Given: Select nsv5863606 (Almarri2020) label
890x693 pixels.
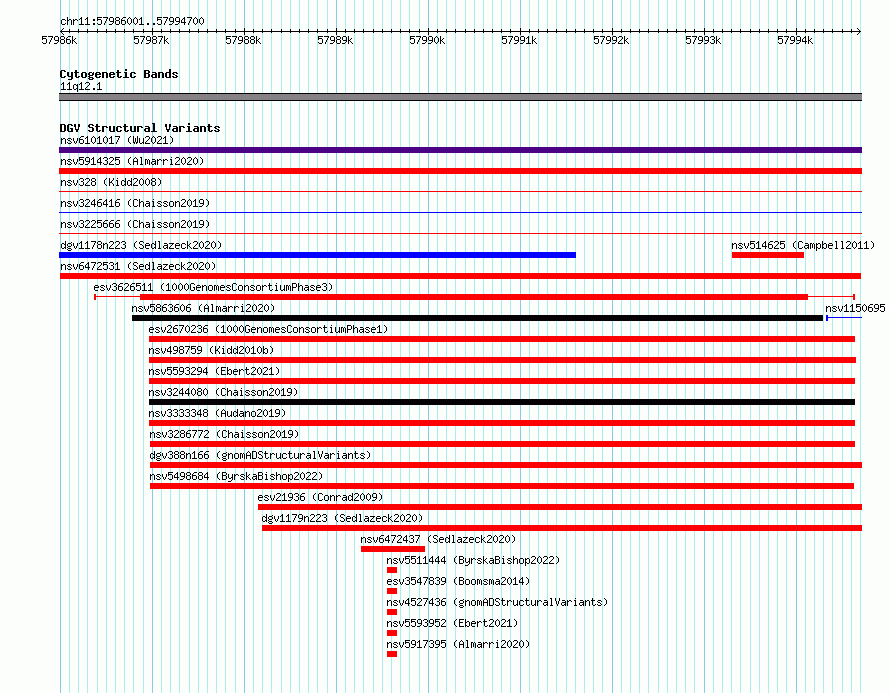Looking at the screenshot, I should pyautogui.click(x=203, y=308).
